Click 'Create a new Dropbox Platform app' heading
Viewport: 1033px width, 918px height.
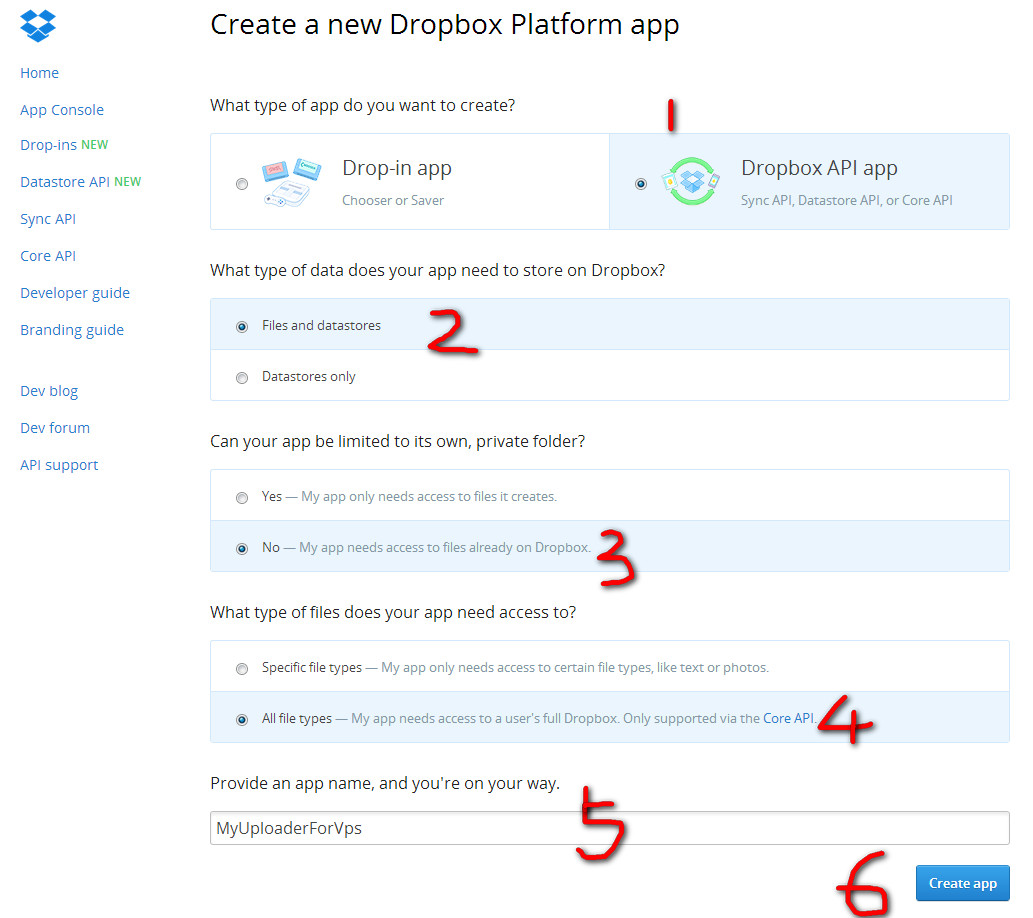point(445,25)
